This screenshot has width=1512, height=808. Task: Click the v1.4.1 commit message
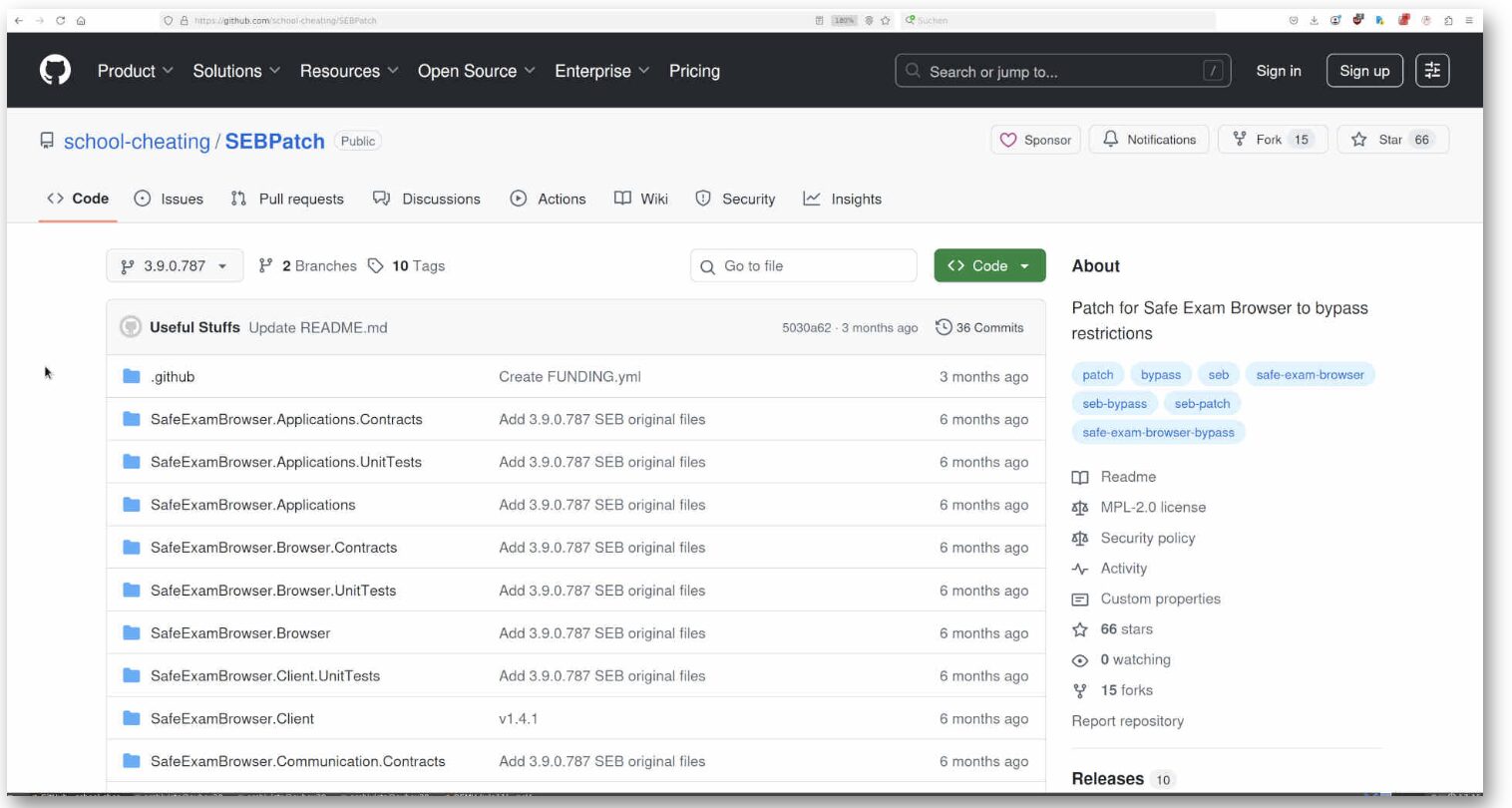(x=519, y=718)
